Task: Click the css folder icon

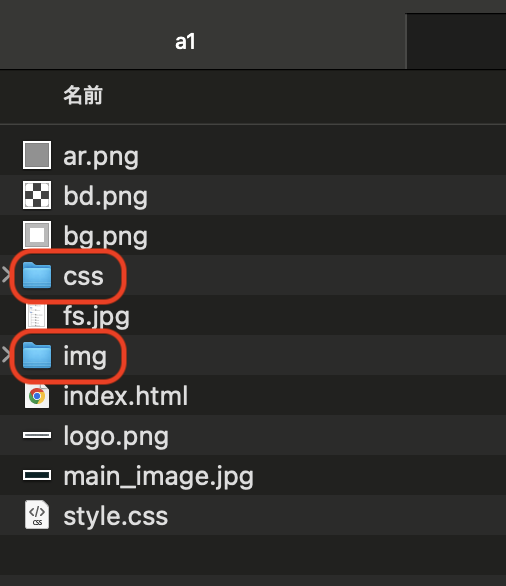Action: tap(37, 275)
